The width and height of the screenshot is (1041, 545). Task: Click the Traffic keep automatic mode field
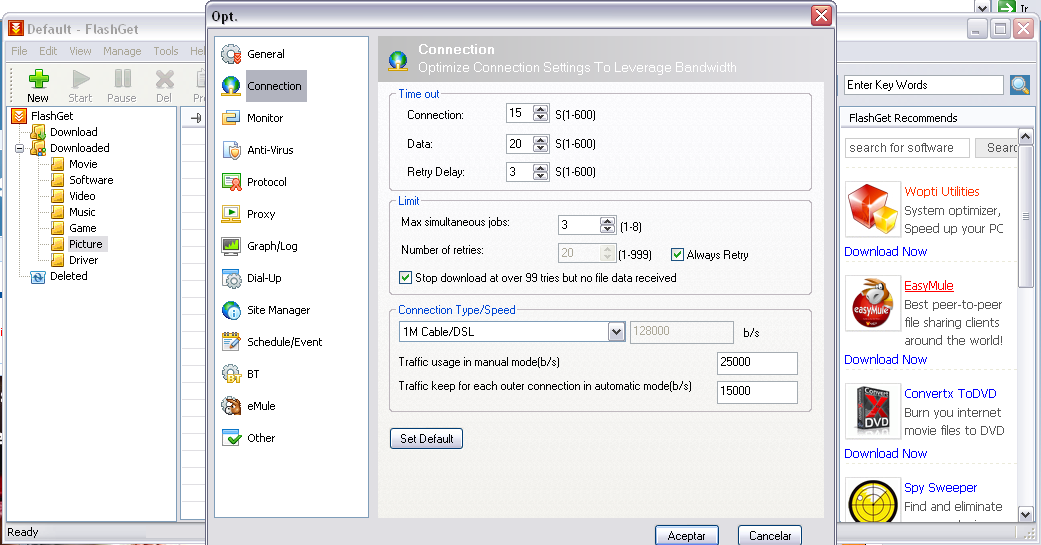click(x=757, y=392)
